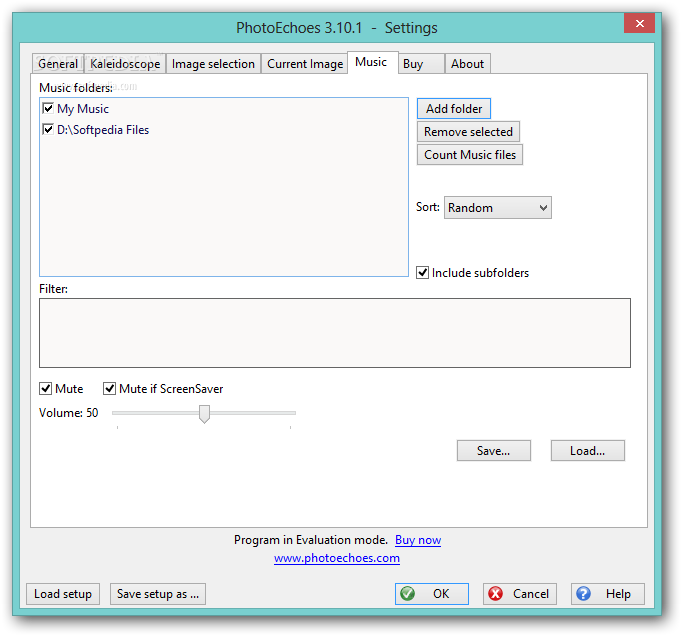The height and width of the screenshot is (636, 682).
Task: Uncheck the My Music folder checkbox
Action: 48,108
